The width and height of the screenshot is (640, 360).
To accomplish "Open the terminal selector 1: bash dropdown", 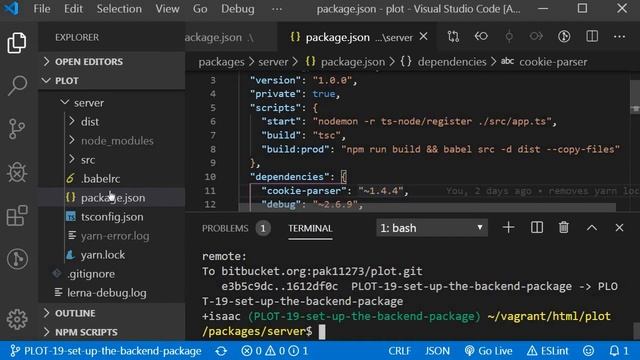I will 432,228.
